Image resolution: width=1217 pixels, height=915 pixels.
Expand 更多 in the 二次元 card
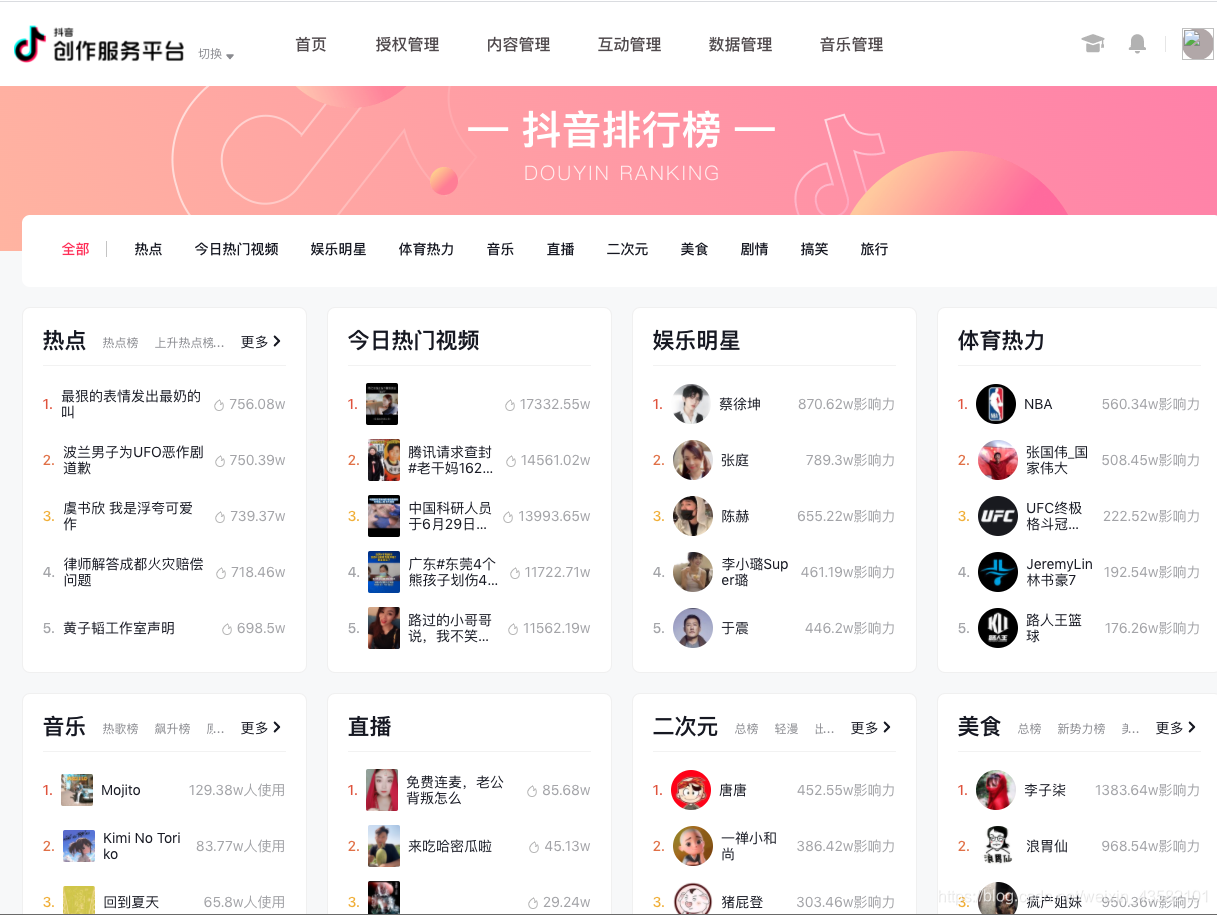click(x=871, y=728)
